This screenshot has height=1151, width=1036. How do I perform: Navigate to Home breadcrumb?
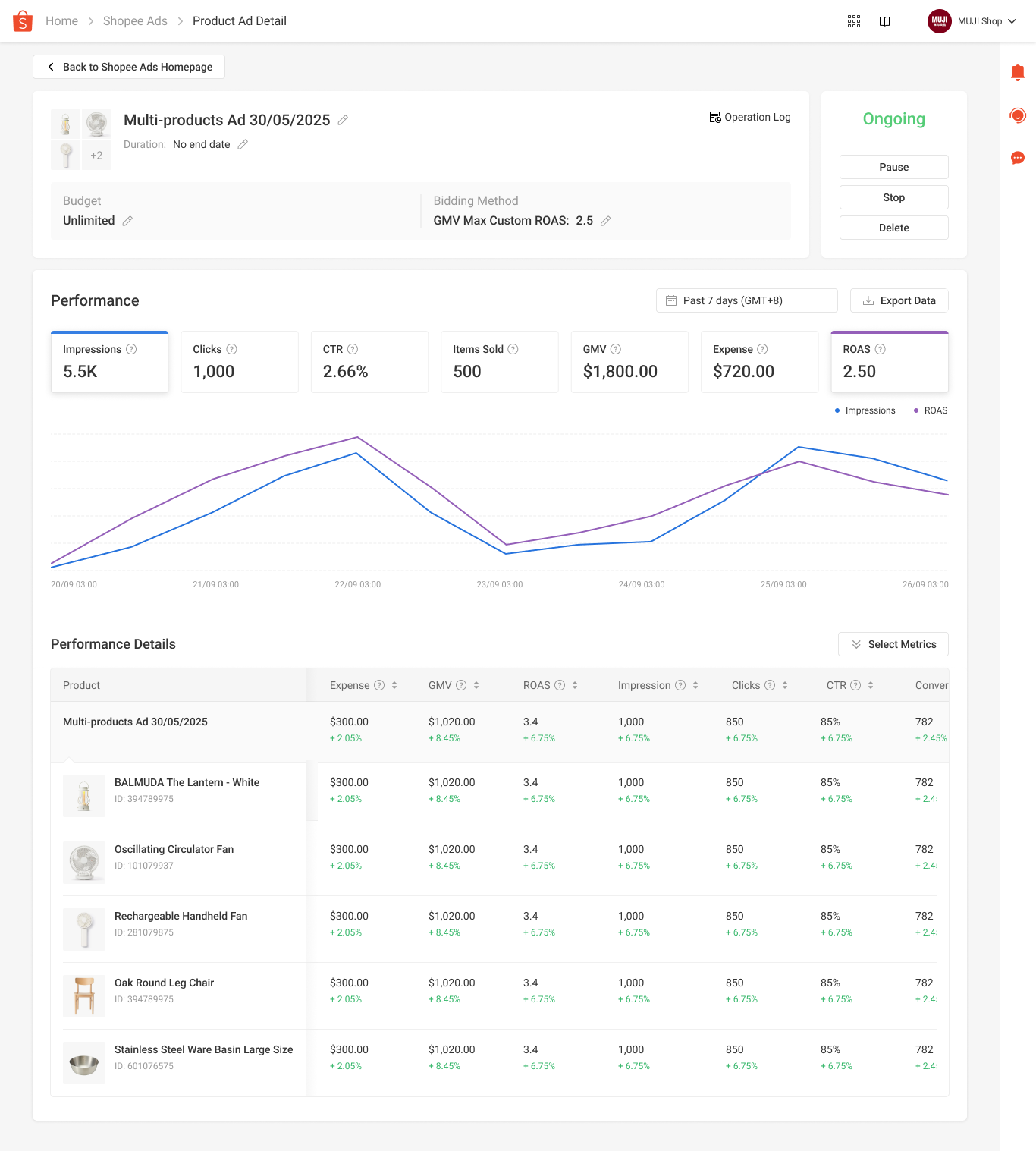click(61, 21)
